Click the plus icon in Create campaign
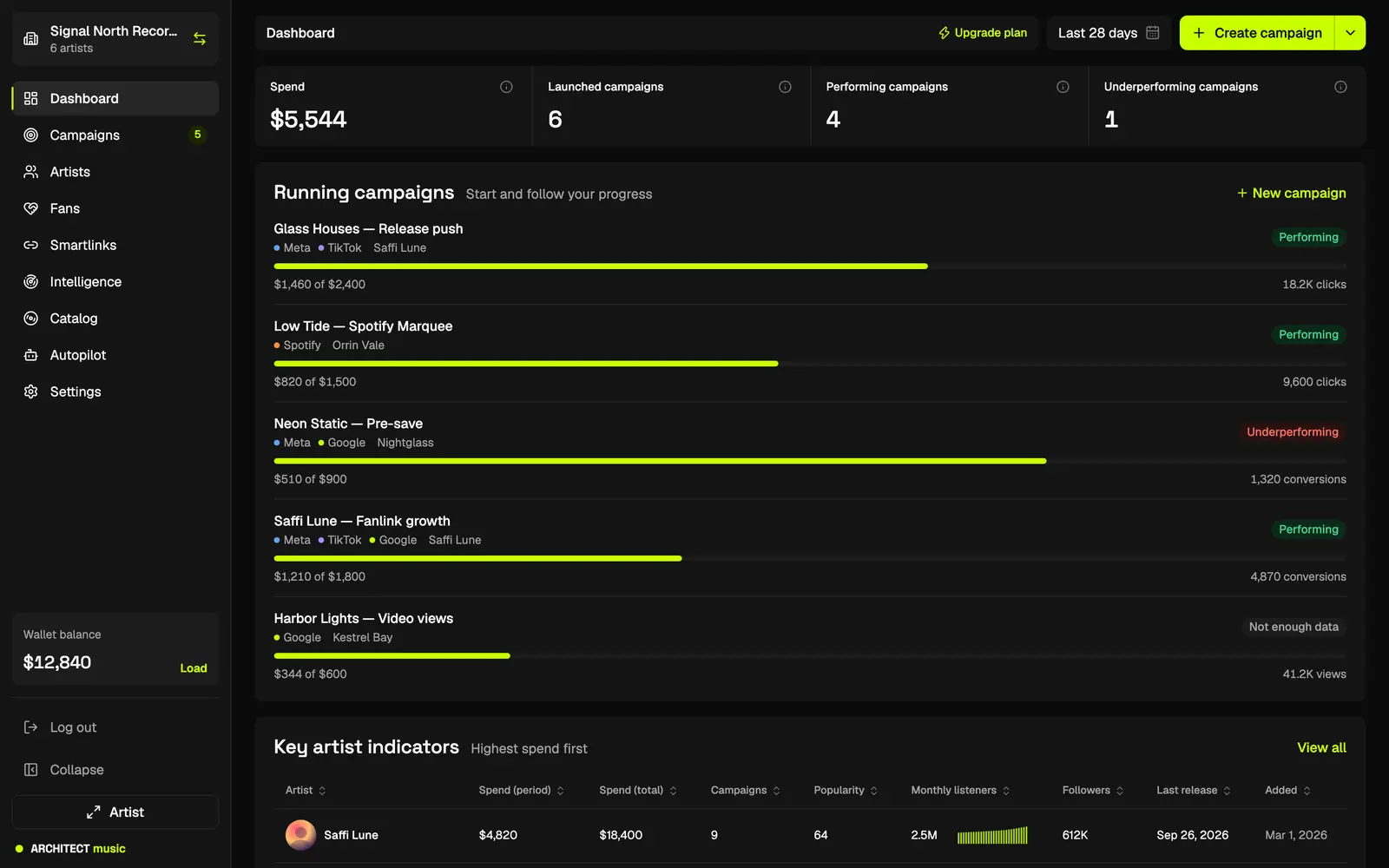Screen dimensions: 1389x868 click(1199, 33)
